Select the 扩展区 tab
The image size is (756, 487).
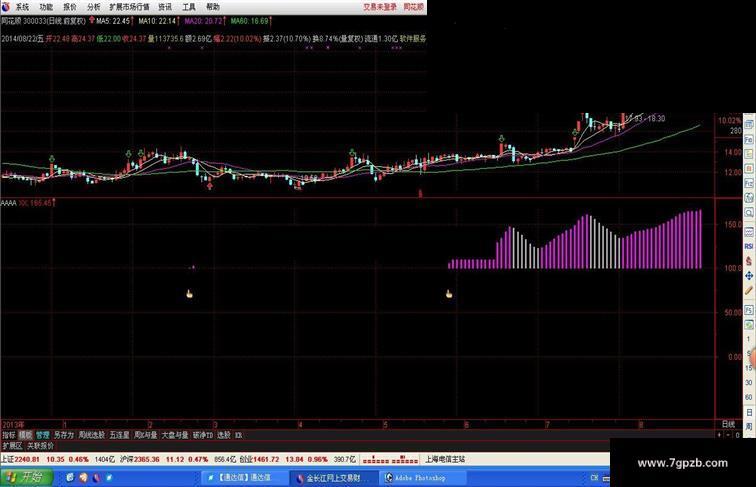(12, 446)
